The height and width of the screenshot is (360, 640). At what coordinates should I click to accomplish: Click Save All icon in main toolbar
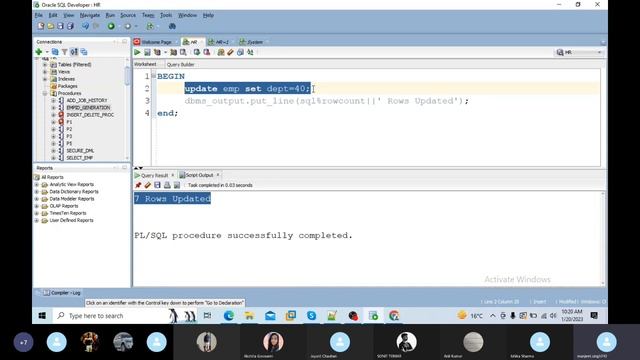(x=70, y=26)
